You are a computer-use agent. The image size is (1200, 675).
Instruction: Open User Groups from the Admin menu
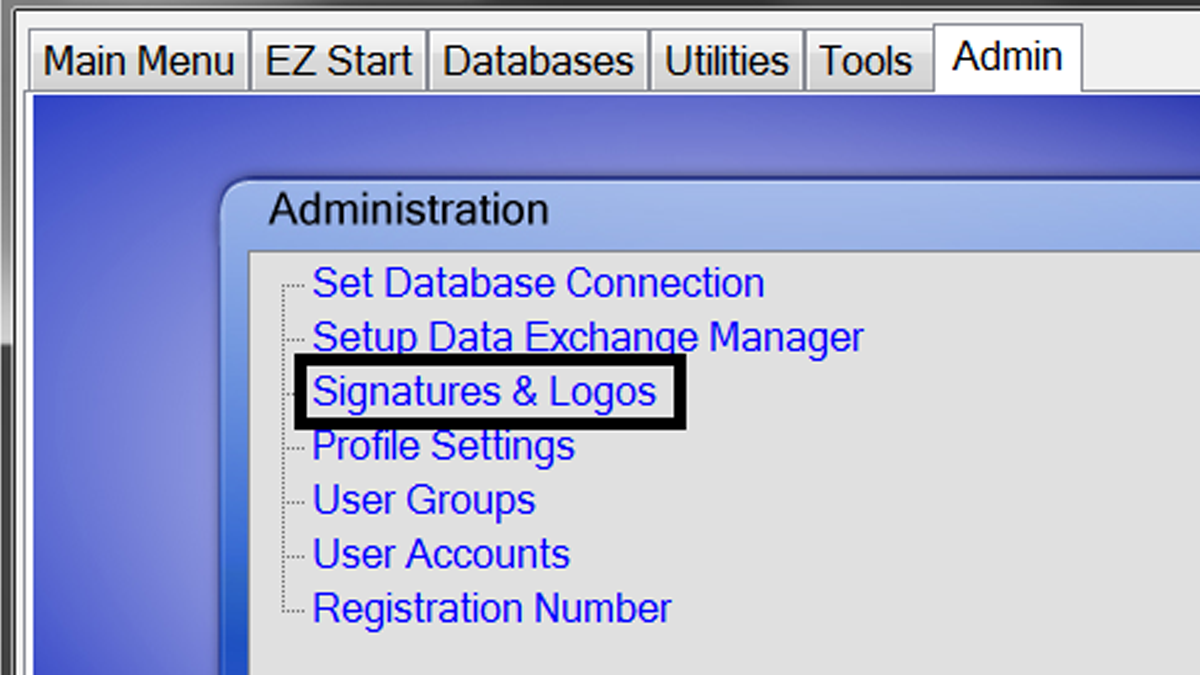click(422, 499)
